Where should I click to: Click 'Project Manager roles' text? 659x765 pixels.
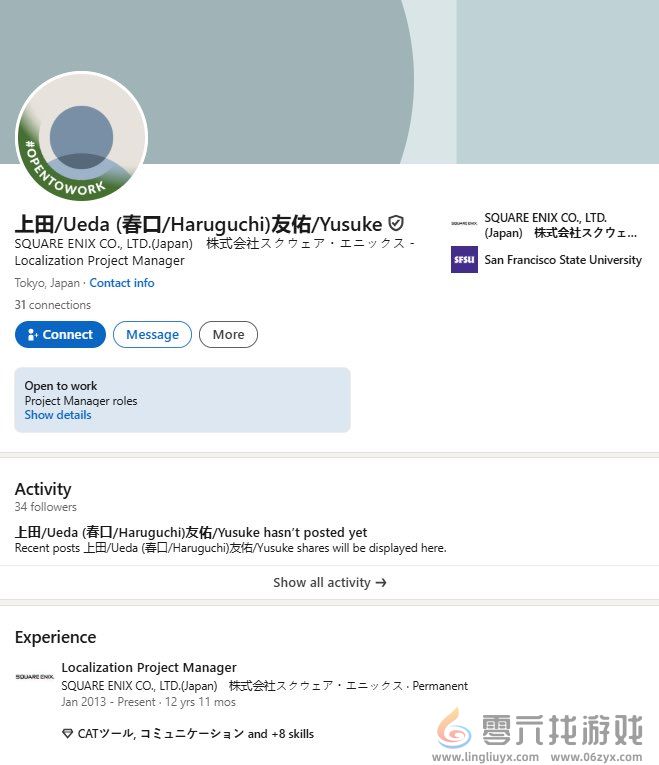tap(81, 401)
